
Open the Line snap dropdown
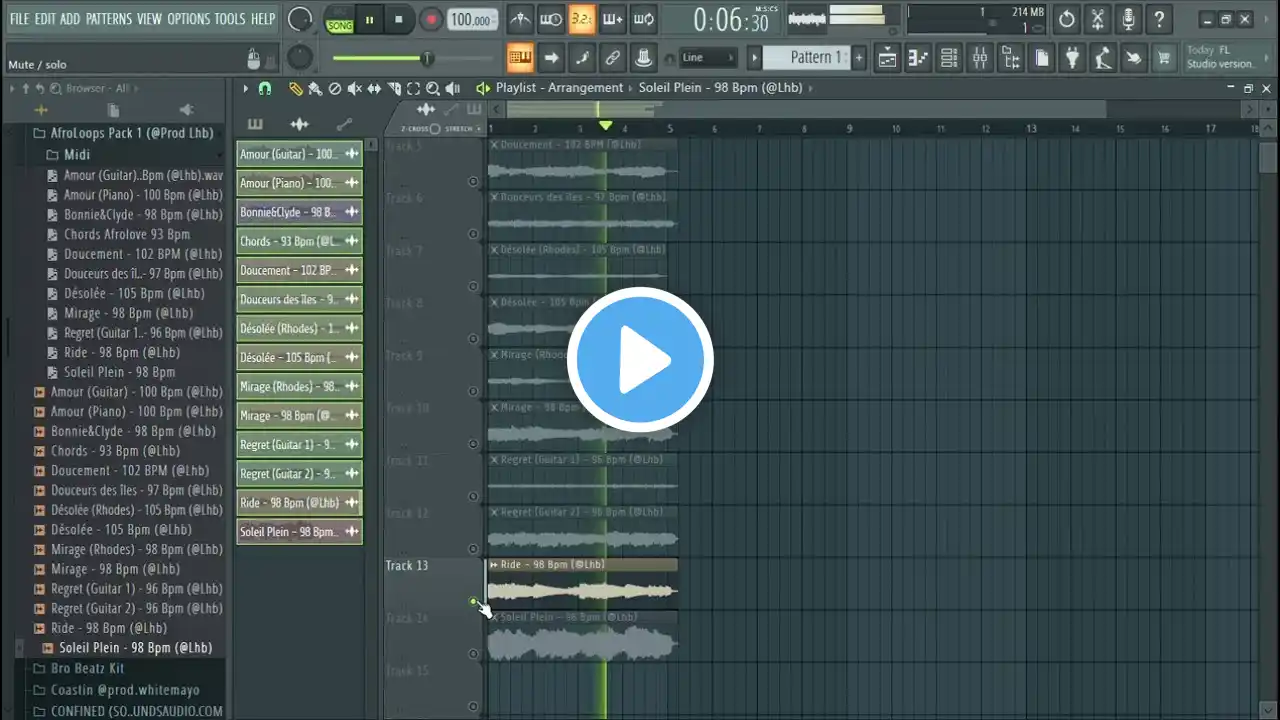pyautogui.click(x=708, y=58)
